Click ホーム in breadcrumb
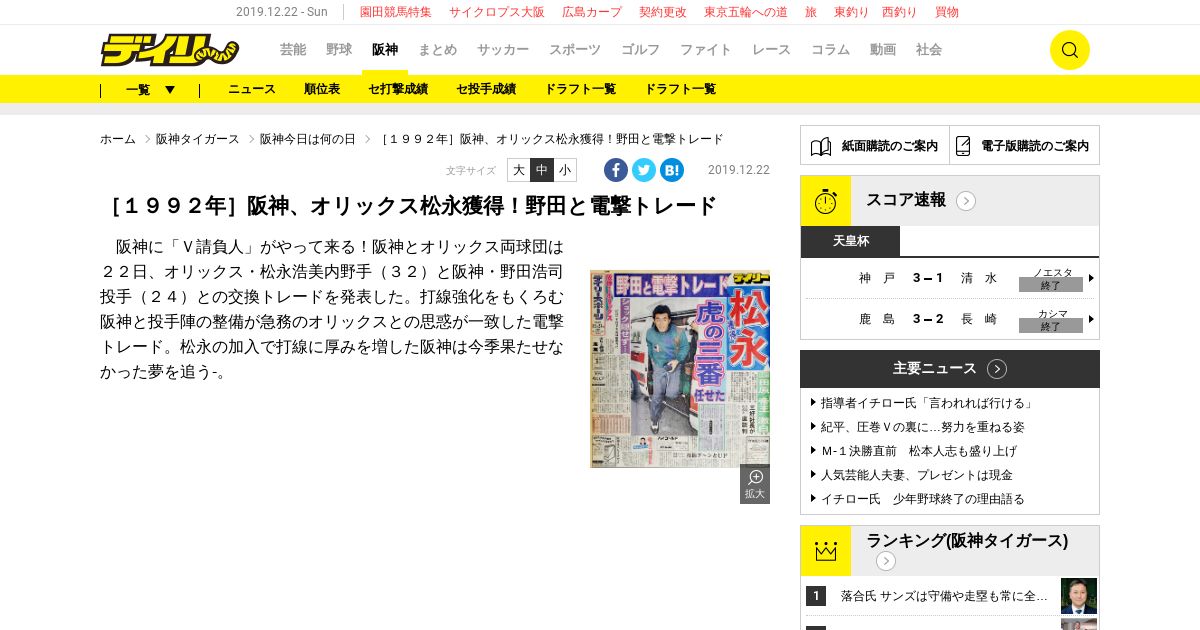This screenshot has width=1200, height=630. pos(118,139)
